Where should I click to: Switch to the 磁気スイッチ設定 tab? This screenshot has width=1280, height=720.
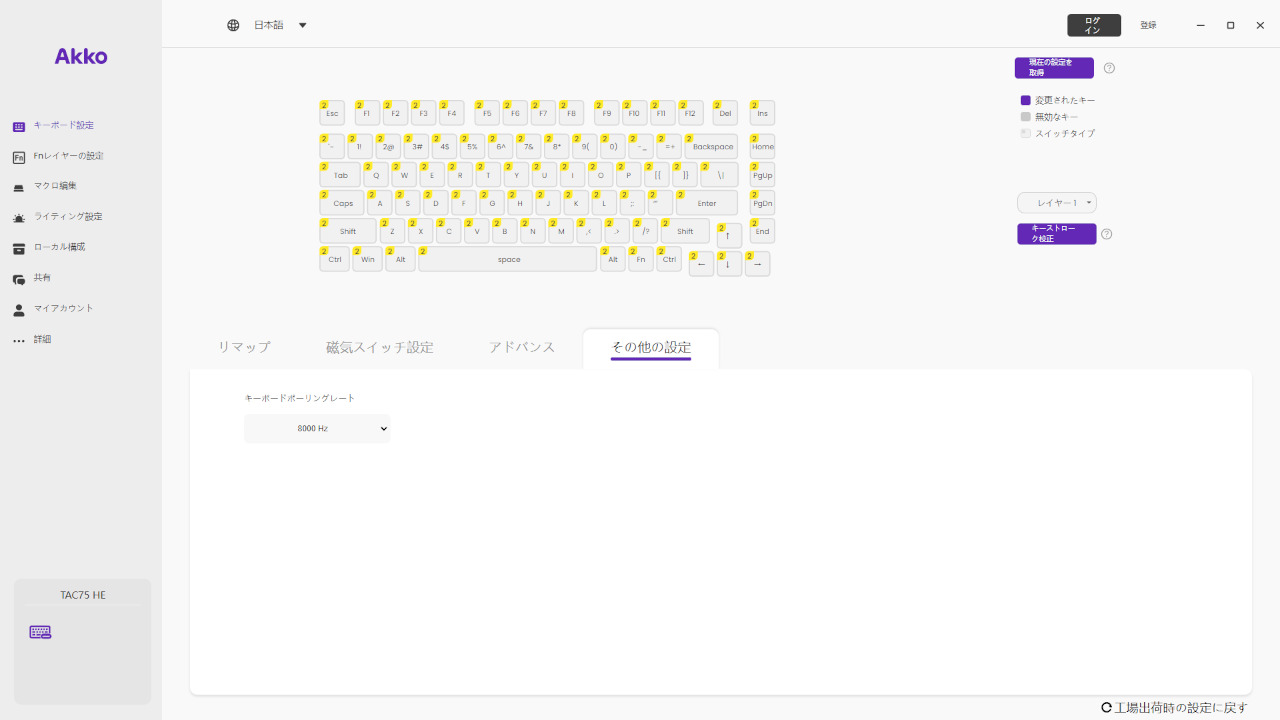pos(379,347)
